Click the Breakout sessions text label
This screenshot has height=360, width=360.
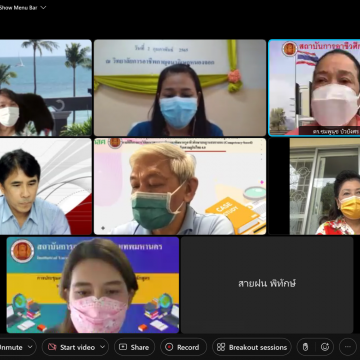click(x=258, y=347)
